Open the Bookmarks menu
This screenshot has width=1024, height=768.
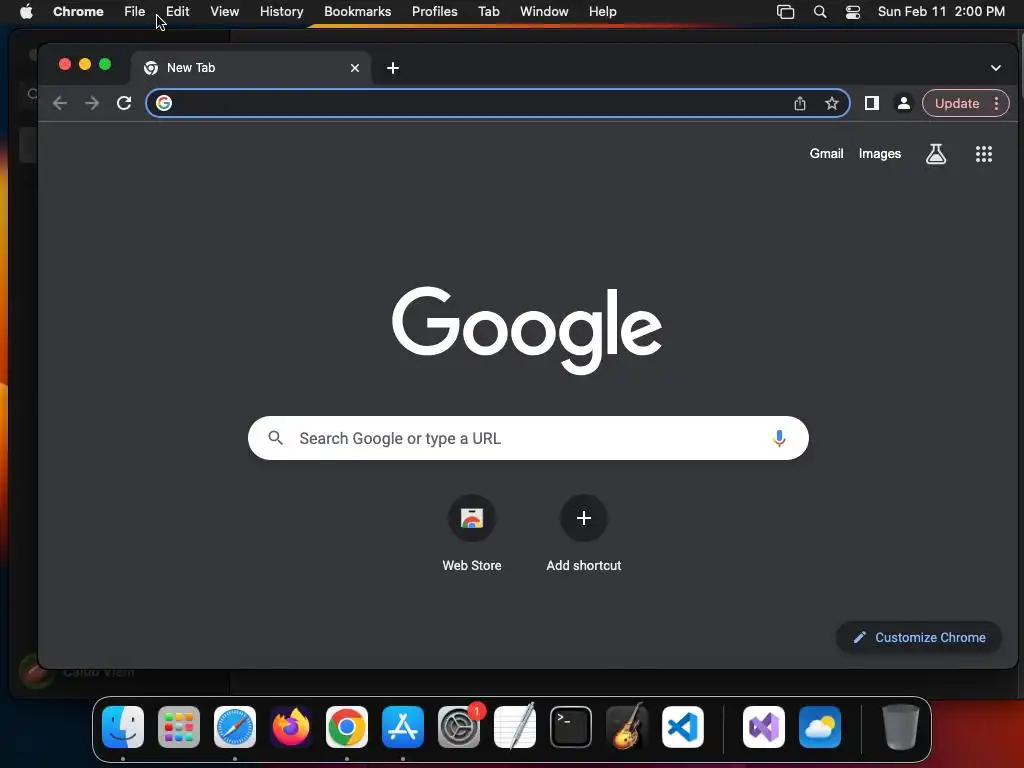coord(357,12)
